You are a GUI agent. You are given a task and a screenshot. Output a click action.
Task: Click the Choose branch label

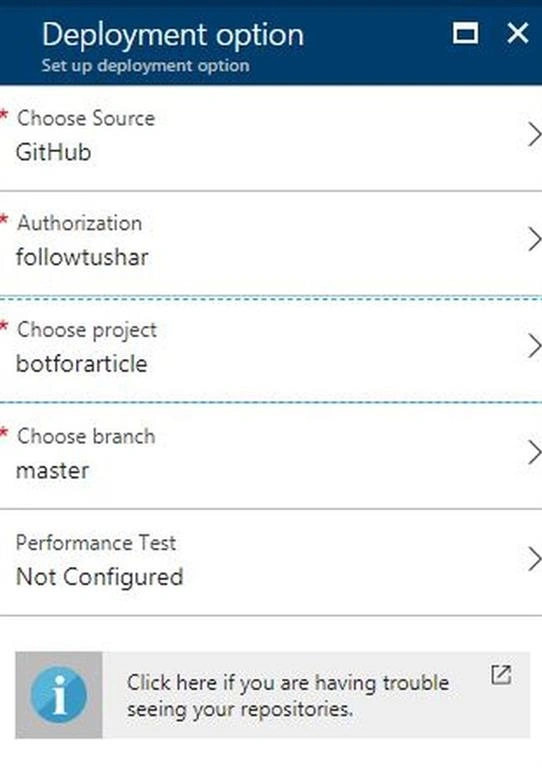86,436
